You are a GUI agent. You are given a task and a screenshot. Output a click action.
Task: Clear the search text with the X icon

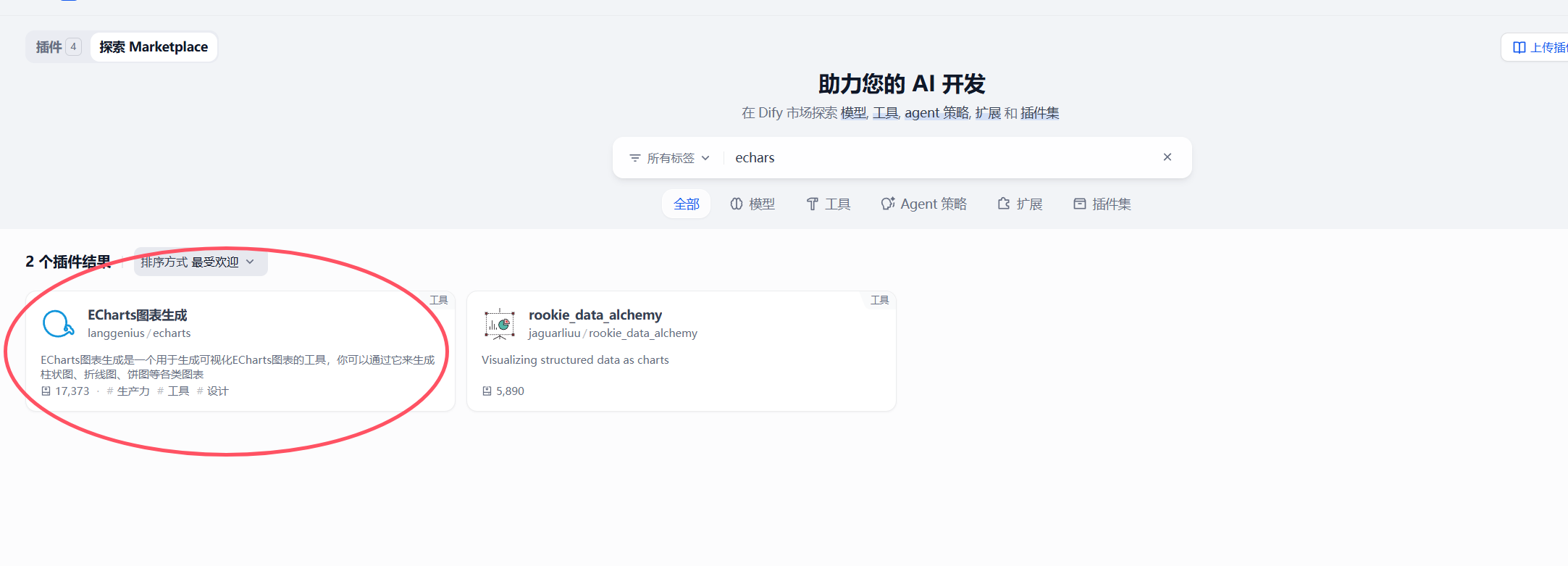coord(1167,157)
